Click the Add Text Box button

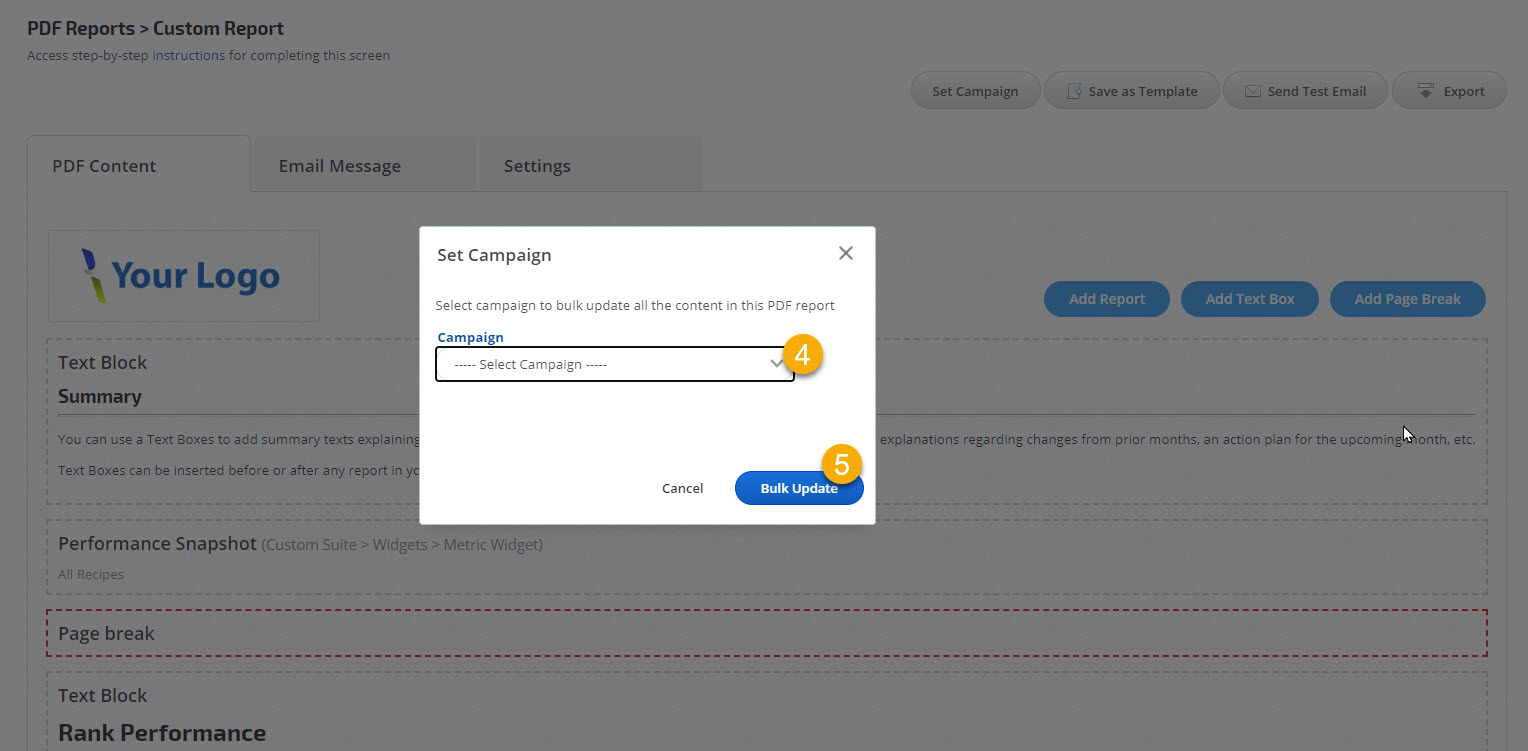1249,299
